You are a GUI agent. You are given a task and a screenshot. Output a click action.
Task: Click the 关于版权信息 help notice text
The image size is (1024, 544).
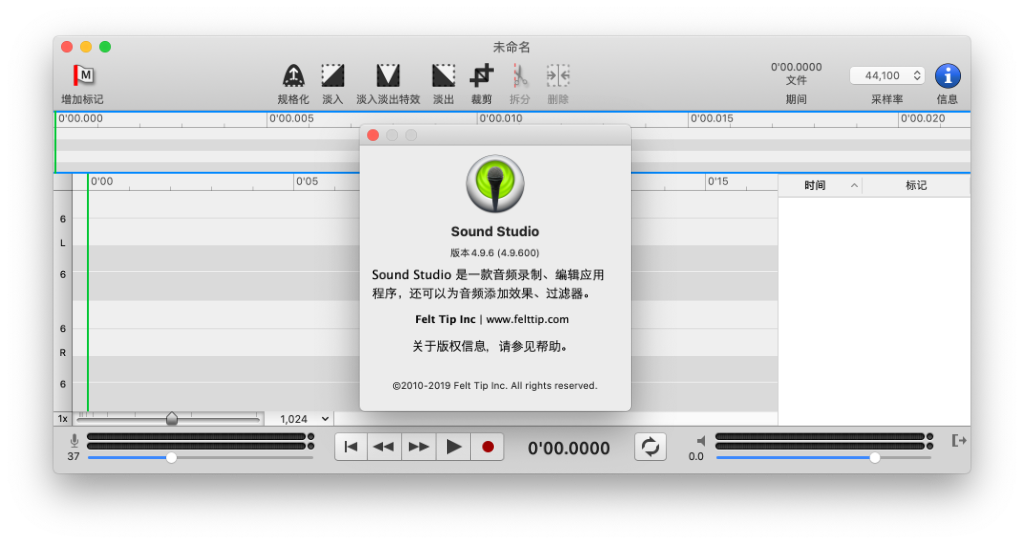[489, 346]
